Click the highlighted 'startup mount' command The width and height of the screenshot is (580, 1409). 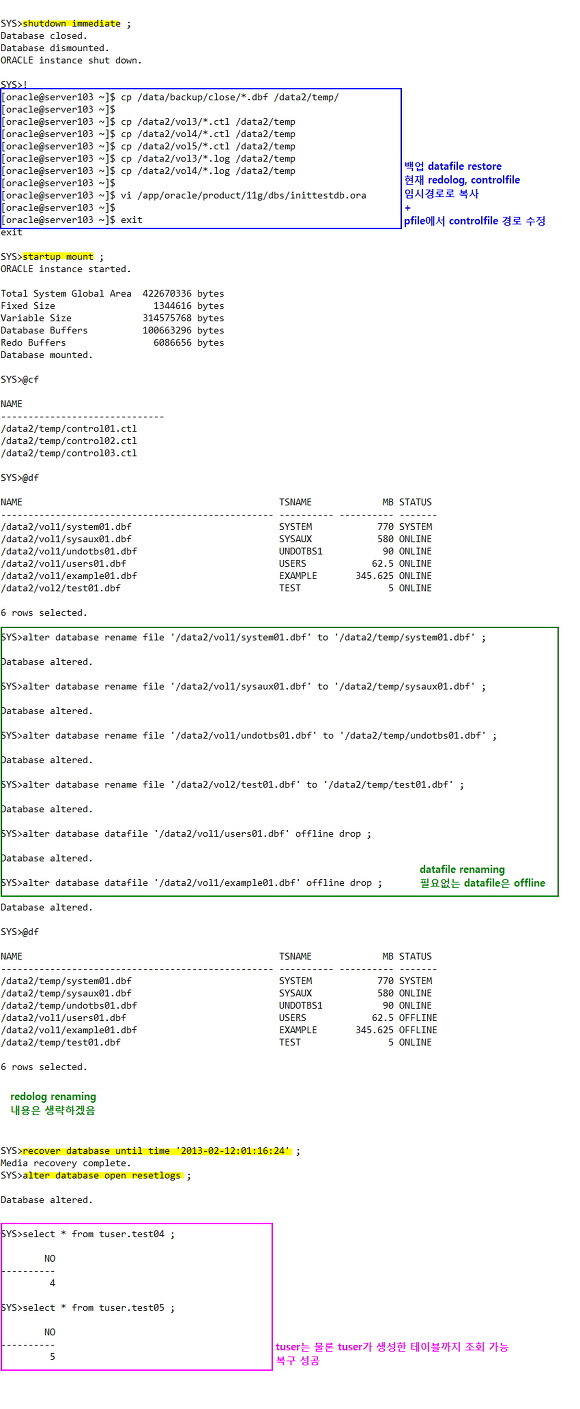(57, 257)
